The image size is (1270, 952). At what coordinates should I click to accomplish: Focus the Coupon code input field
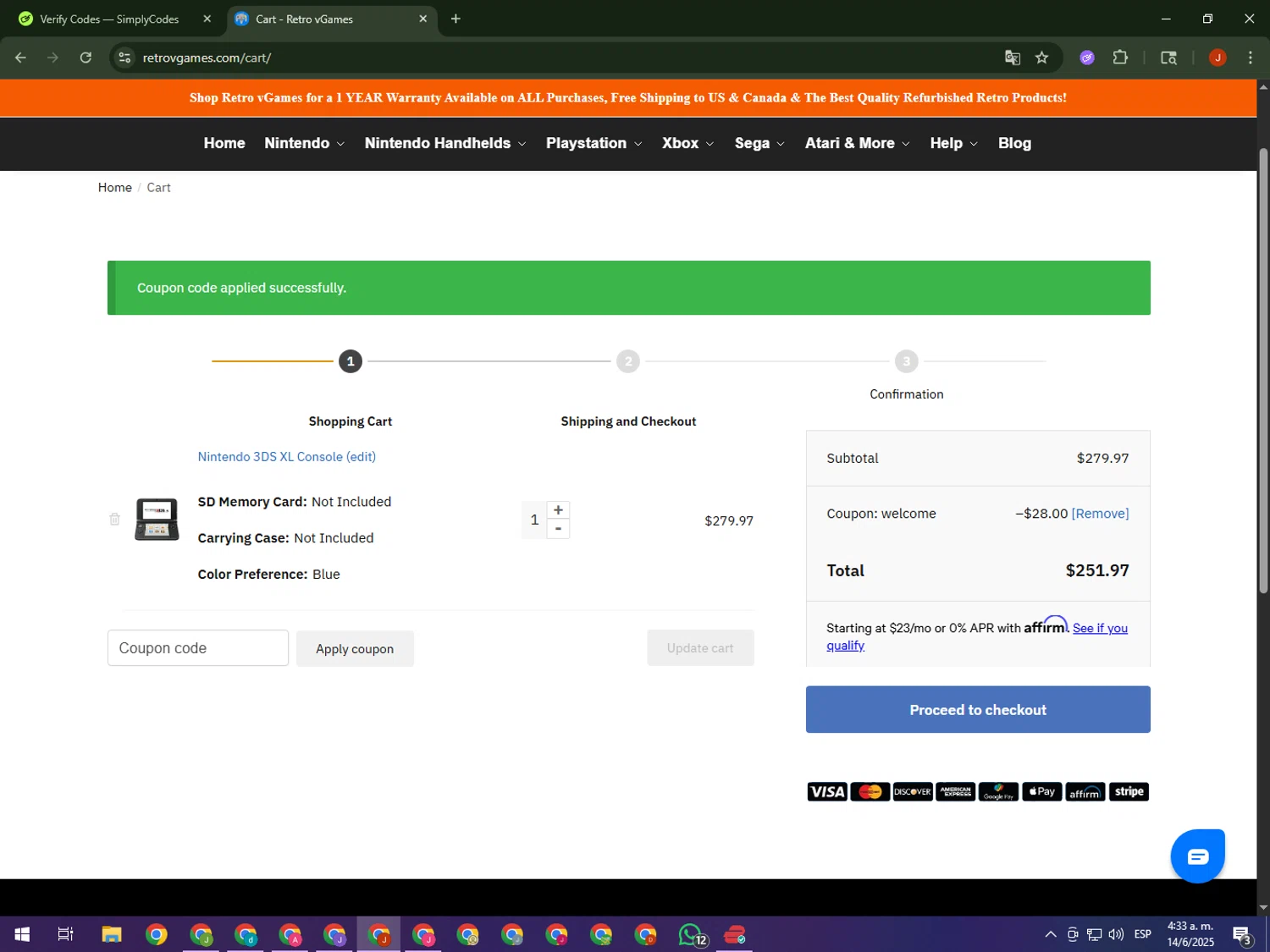pos(198,648)
